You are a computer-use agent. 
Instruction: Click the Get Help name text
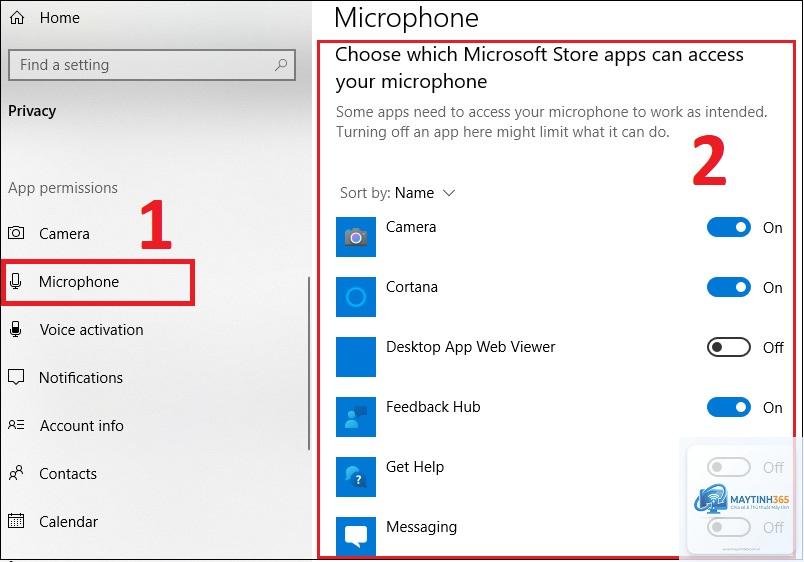(x=415, y=467)
